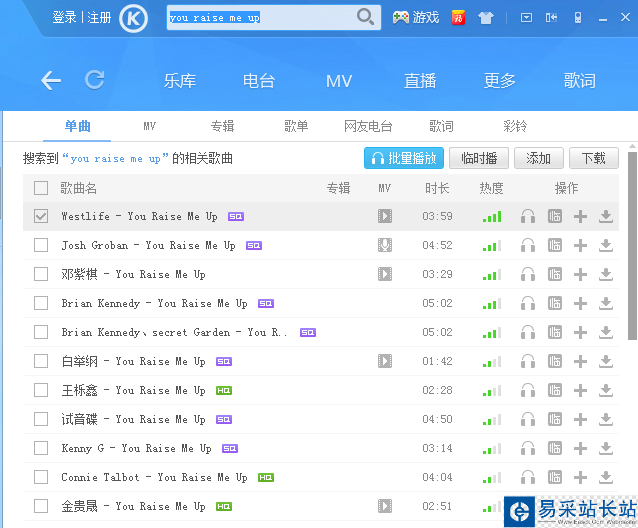Screen dimensions: 638x528
Task: Check the Josh Groban song checkbox
Action: 41,245
